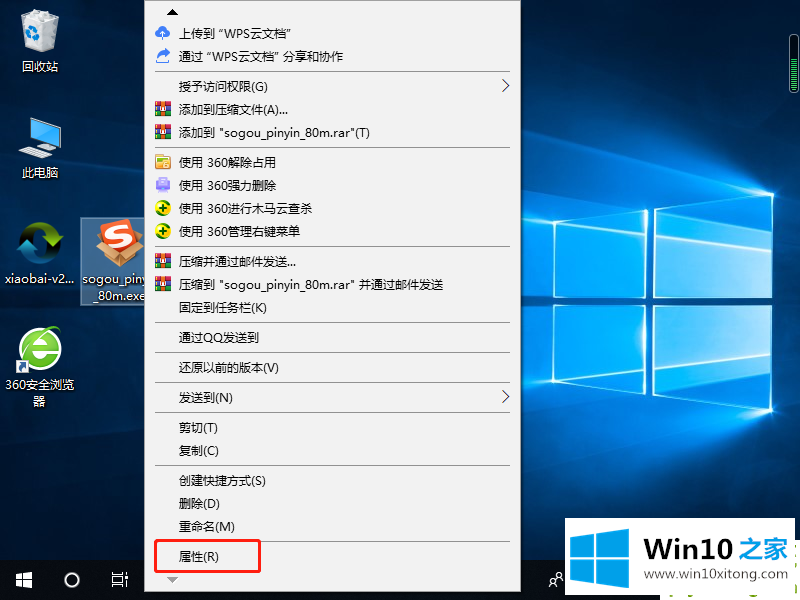
Task: Choose 剪切(T) from context menu
Action: (x=333, y=428)
